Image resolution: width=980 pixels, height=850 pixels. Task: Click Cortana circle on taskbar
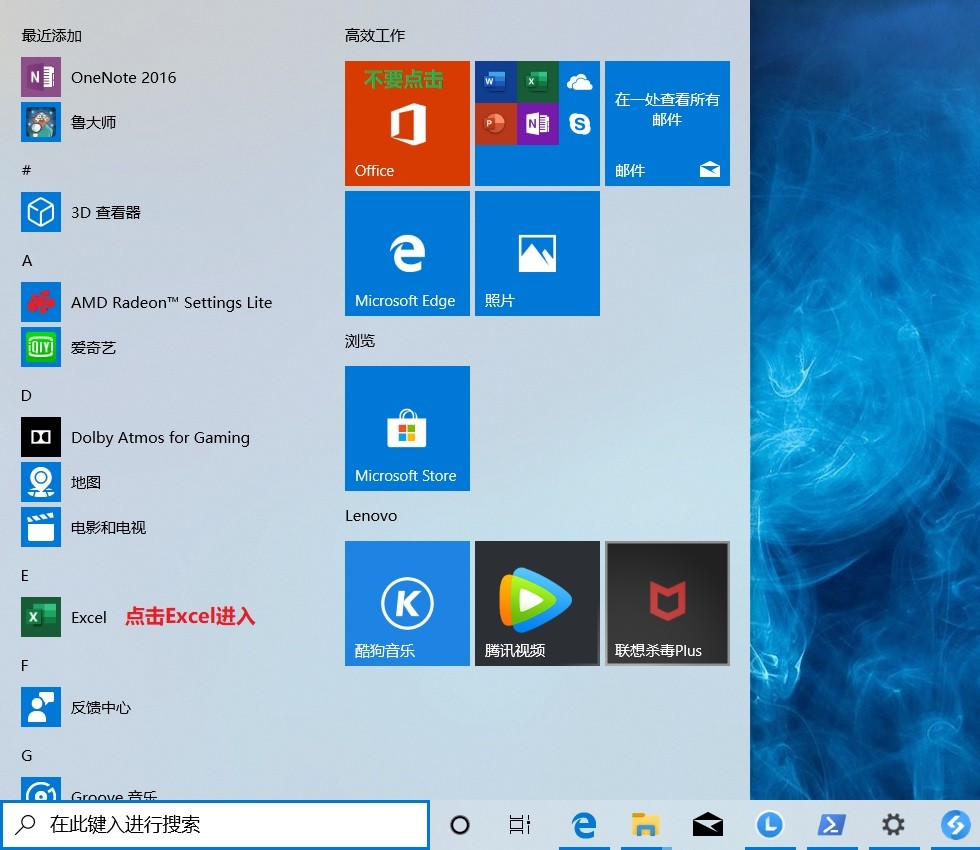pyautogui.click(x=460, y=825)
